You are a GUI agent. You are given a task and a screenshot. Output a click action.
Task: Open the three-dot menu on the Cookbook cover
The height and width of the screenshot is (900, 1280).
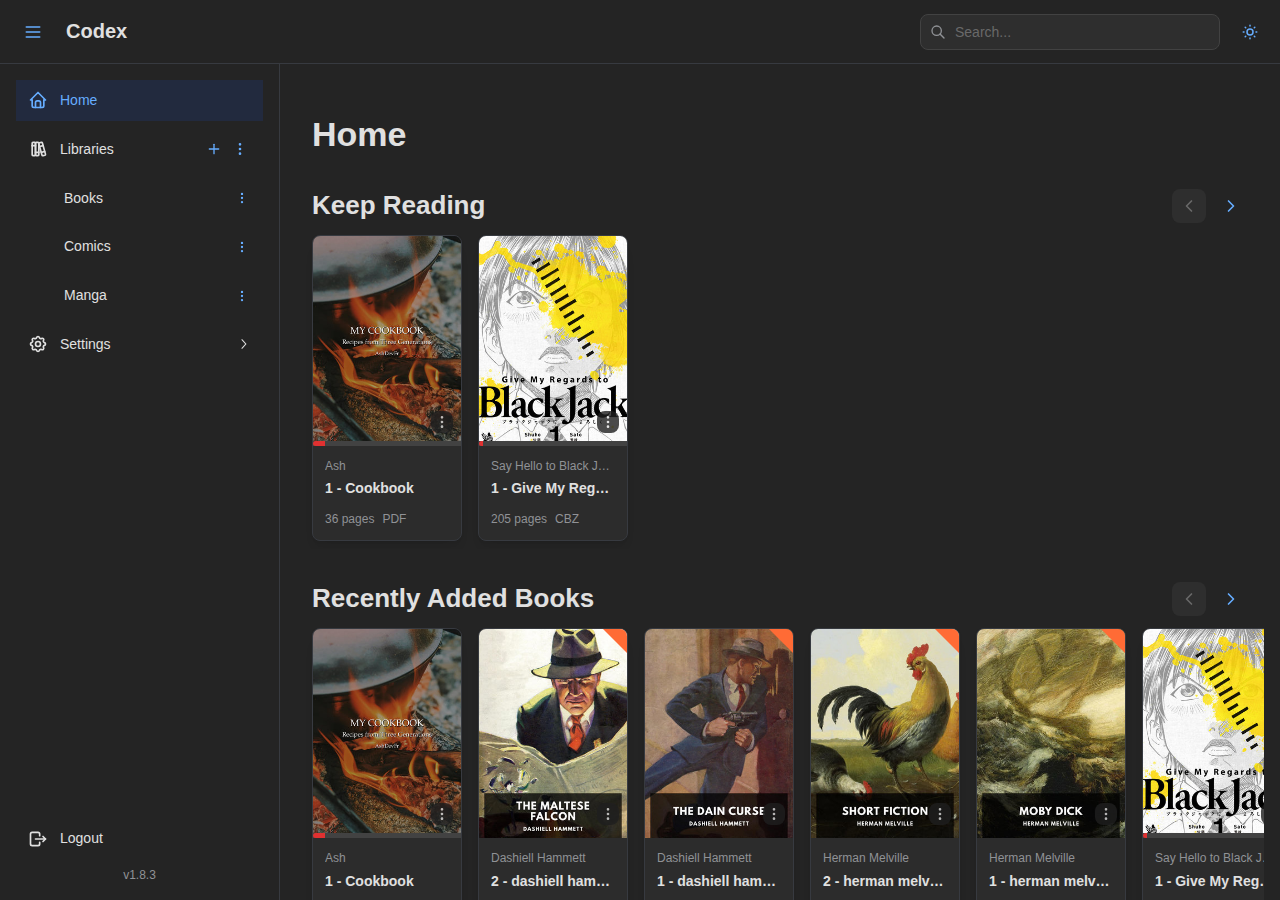(x=441, y=423)
